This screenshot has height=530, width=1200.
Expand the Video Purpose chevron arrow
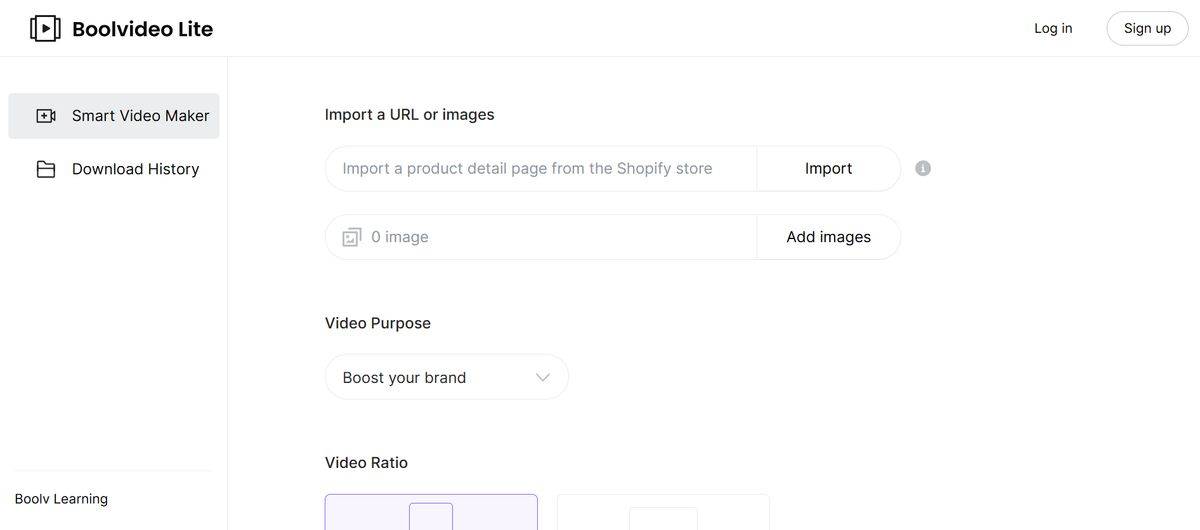(543, 377)
